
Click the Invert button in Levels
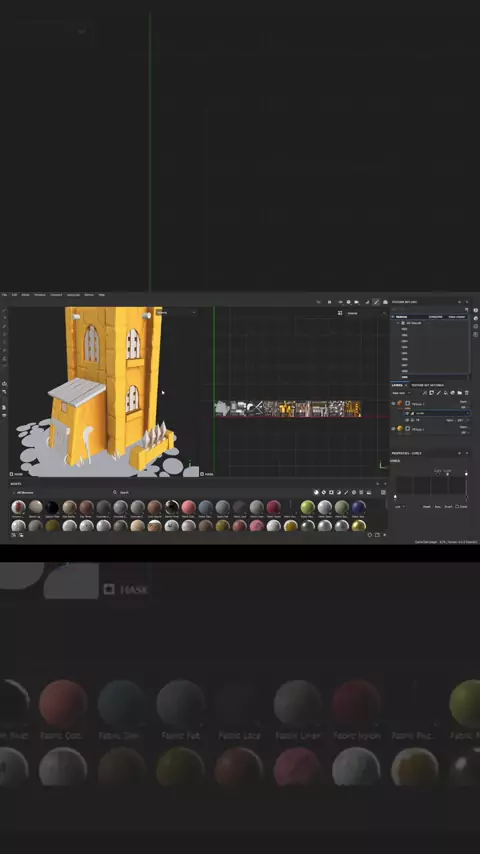(x=448, y=507)
